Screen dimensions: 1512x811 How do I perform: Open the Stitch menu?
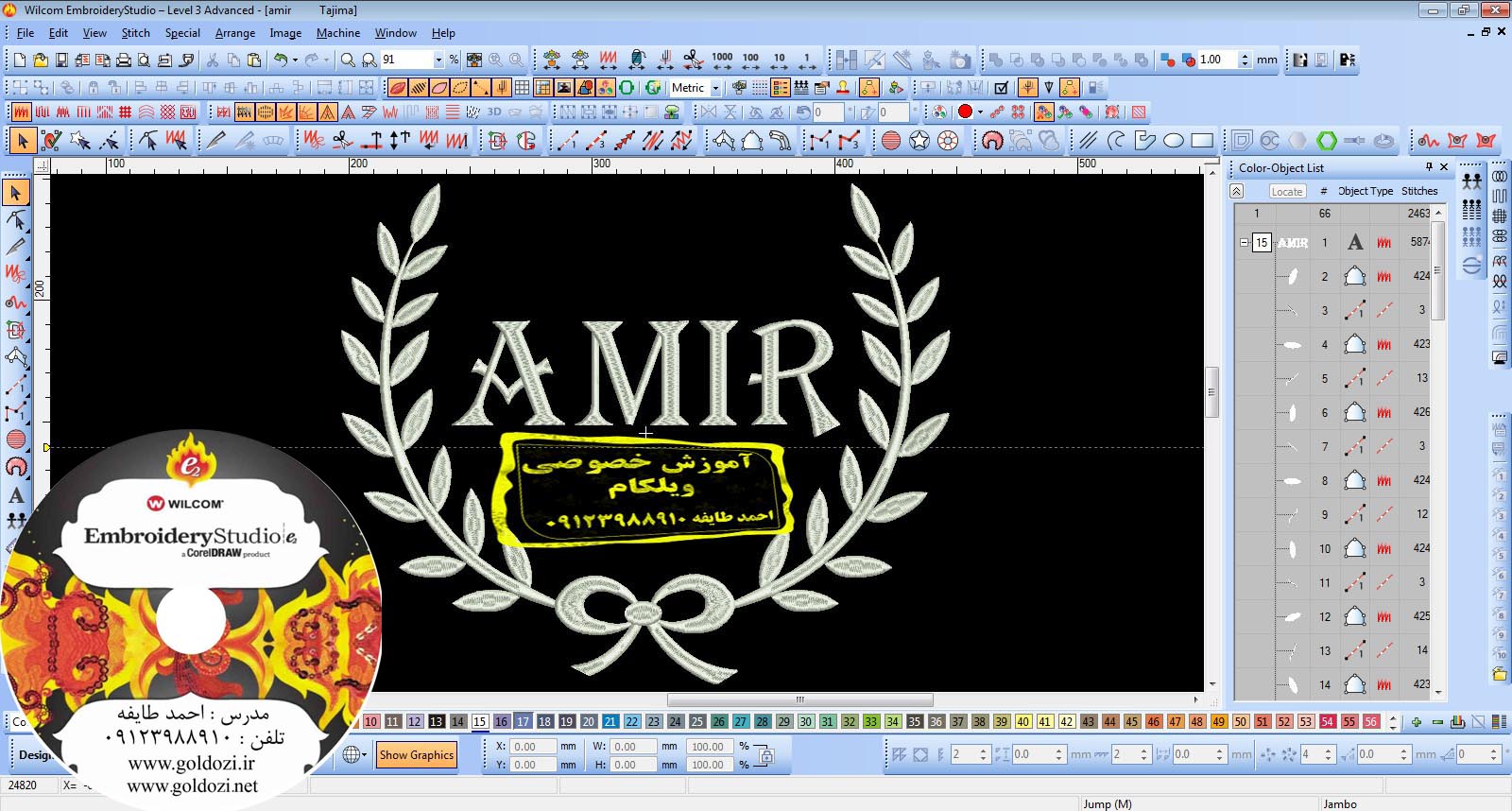pos(135,33)
